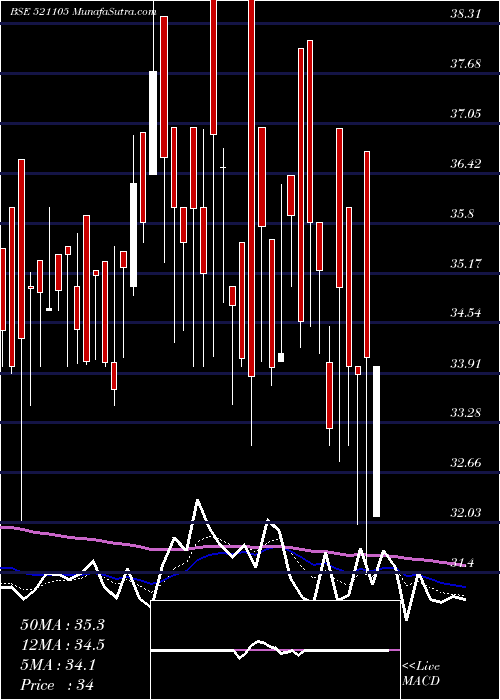The image size is (500, 700).
Task: Click the 33.91 price axis label
Action: [x=465, y=363]
